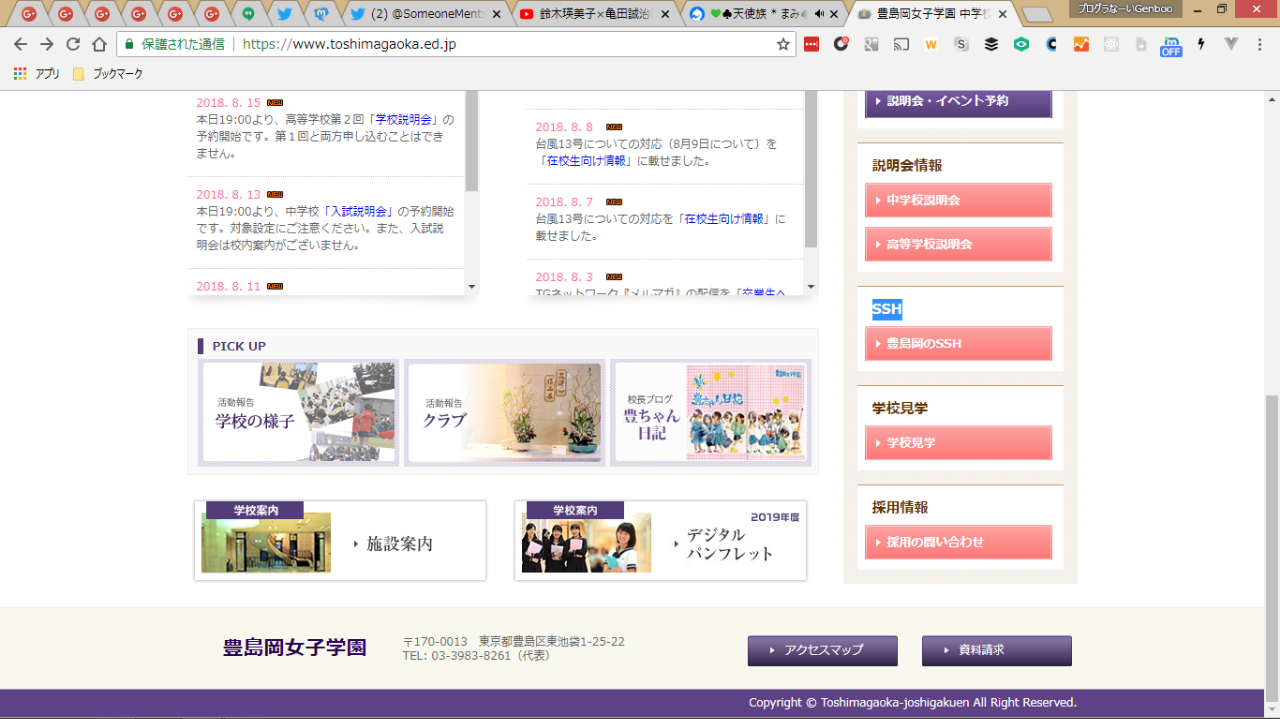Mute audio icon on the 天使族 tab

819,14
